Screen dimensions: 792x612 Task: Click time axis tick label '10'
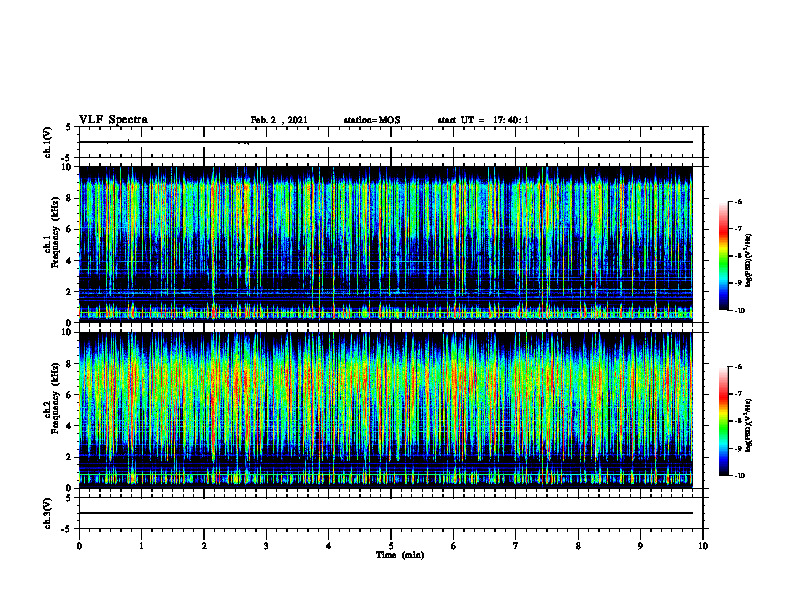(703, 546)
